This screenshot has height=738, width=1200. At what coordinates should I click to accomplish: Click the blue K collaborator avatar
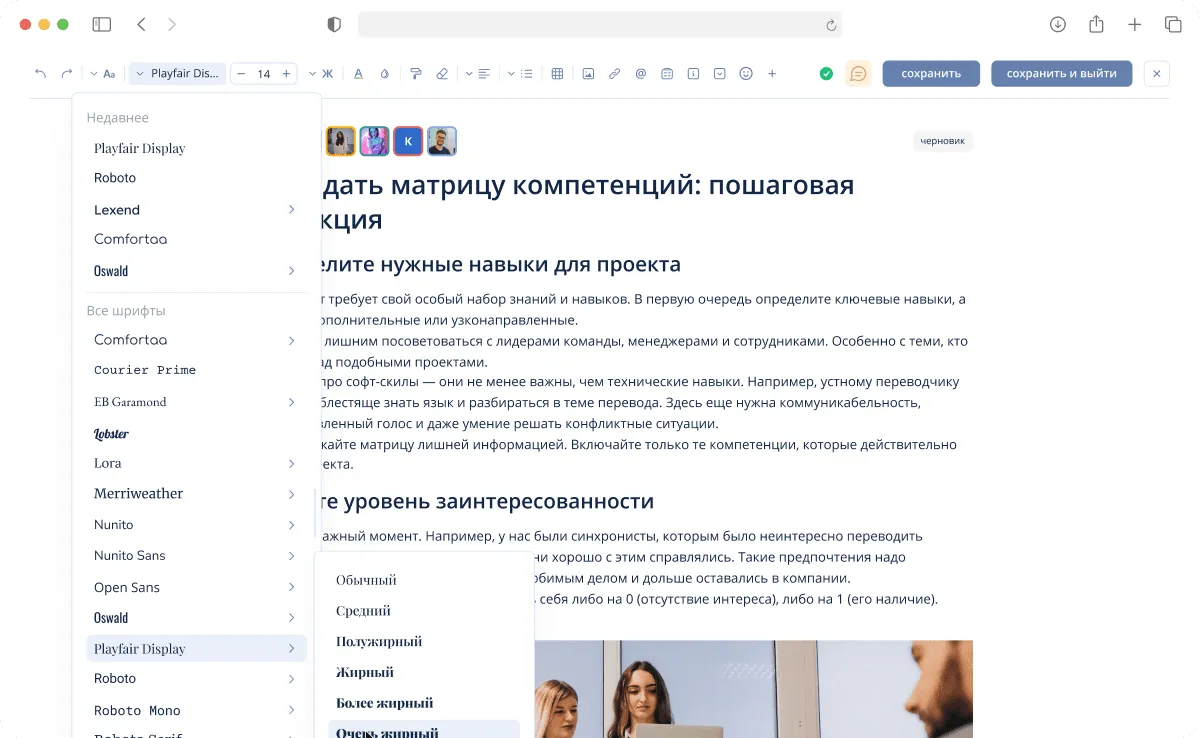(x=408, y=141)
